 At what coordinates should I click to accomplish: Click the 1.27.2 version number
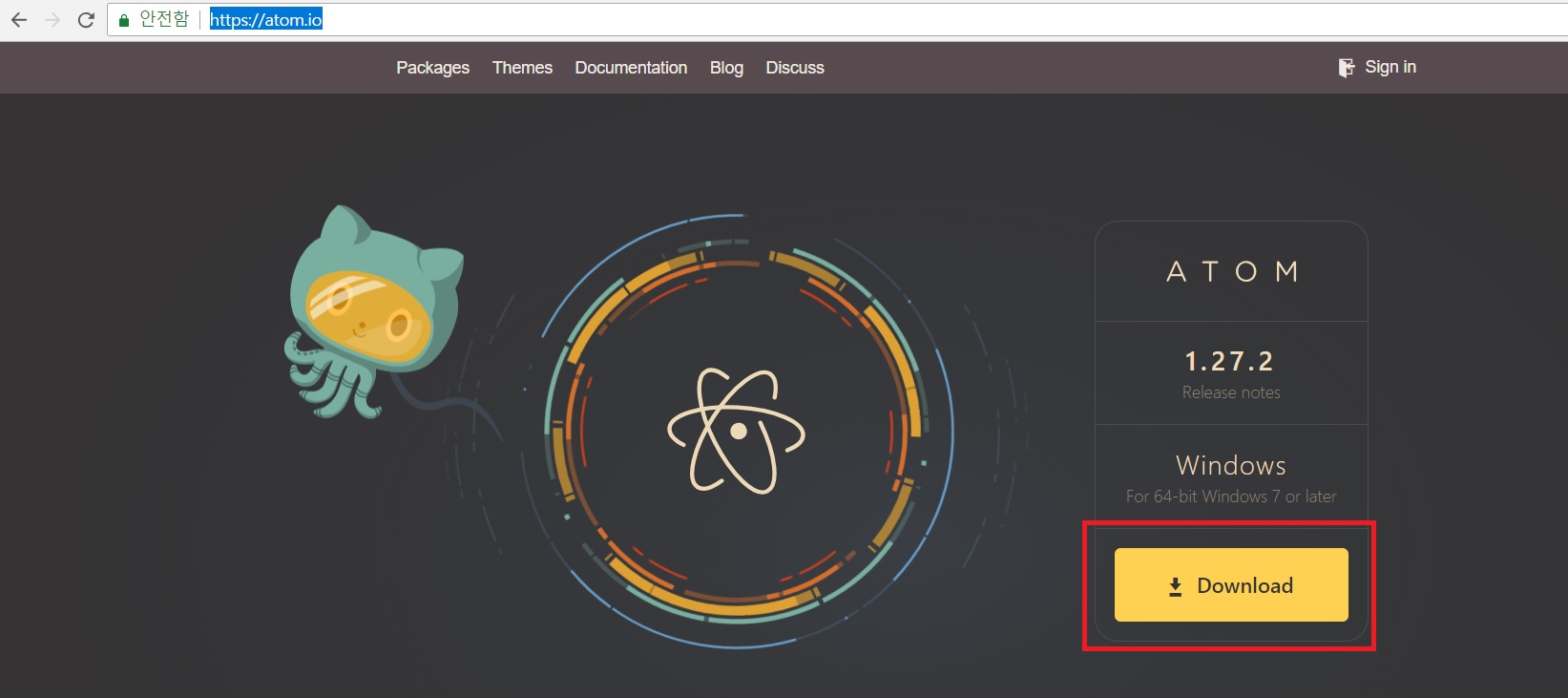pyautogui.click(x=1229, y=361)
